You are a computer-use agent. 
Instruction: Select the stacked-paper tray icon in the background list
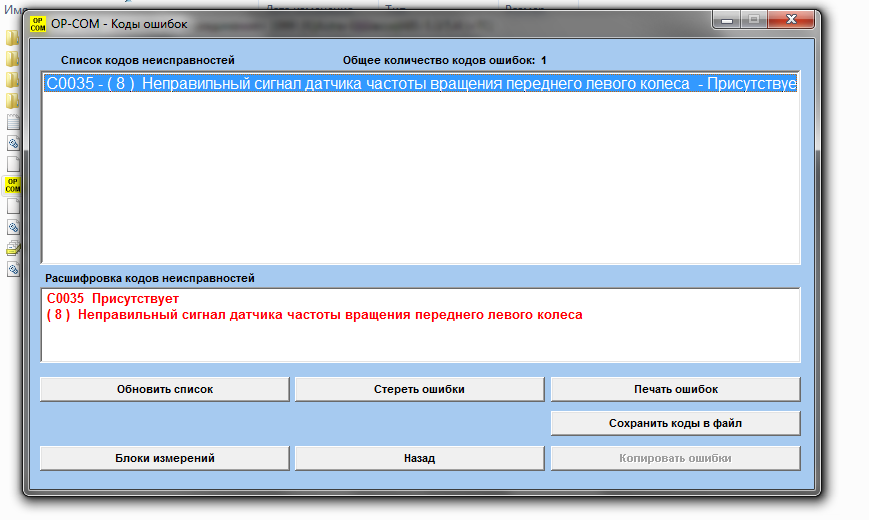click(x=13, y=248)
